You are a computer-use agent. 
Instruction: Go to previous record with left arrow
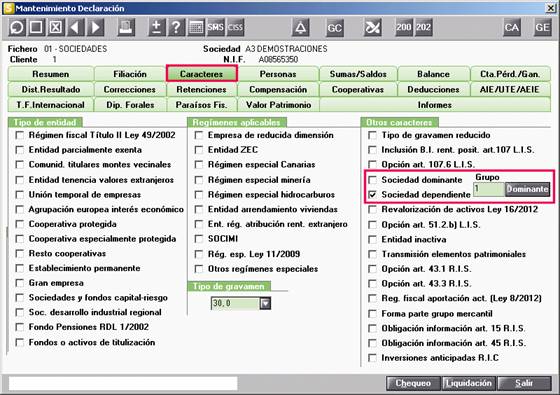(x=75, y=28)
